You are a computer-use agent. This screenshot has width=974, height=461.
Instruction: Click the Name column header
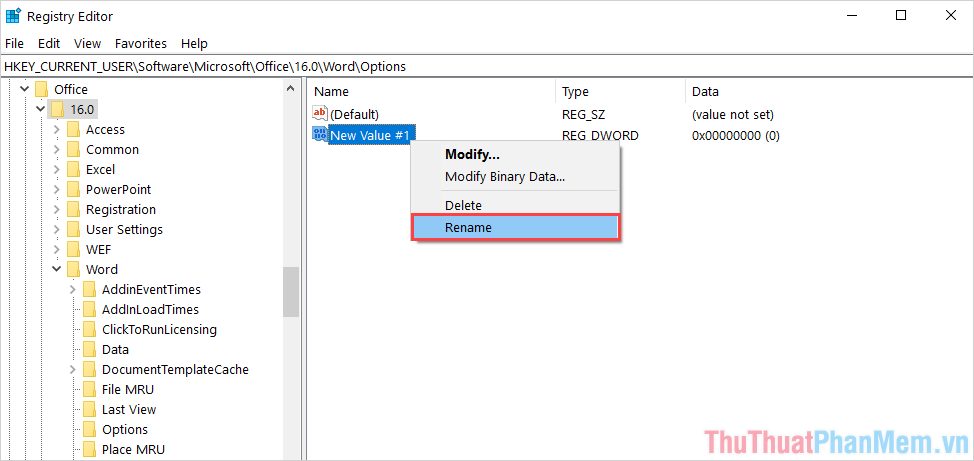click(x=431, y=91)
